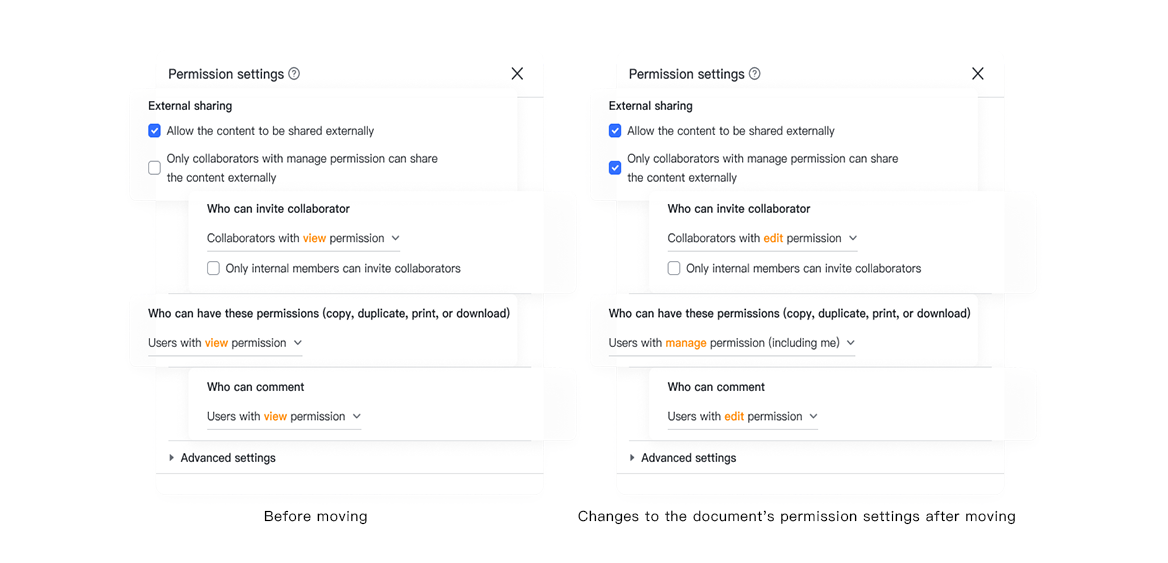The width and height of the screenshot is (1168, 563).
Task: Close the right Permission settings panel
Action: (978, 74)
